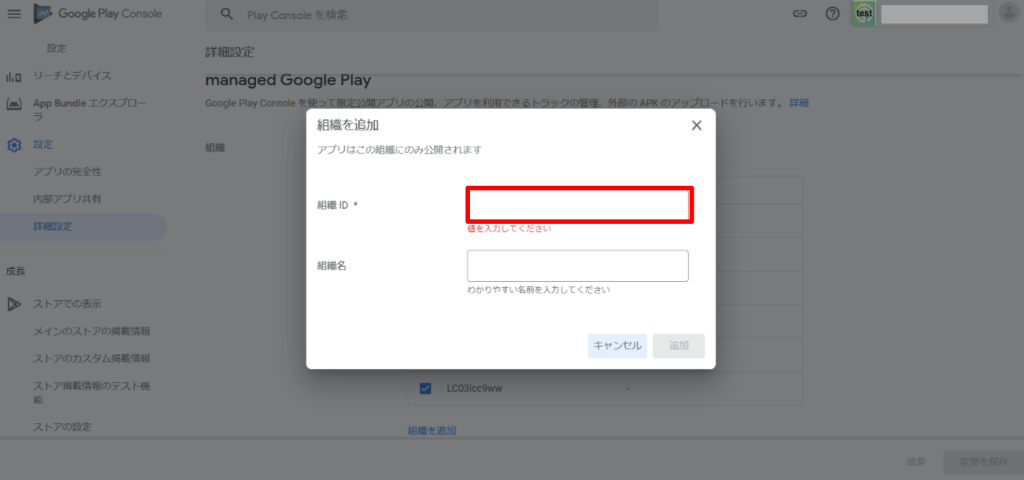Click the 詳細 link after description
Viewport: 1024px width, 480px height.
[799, 103]
